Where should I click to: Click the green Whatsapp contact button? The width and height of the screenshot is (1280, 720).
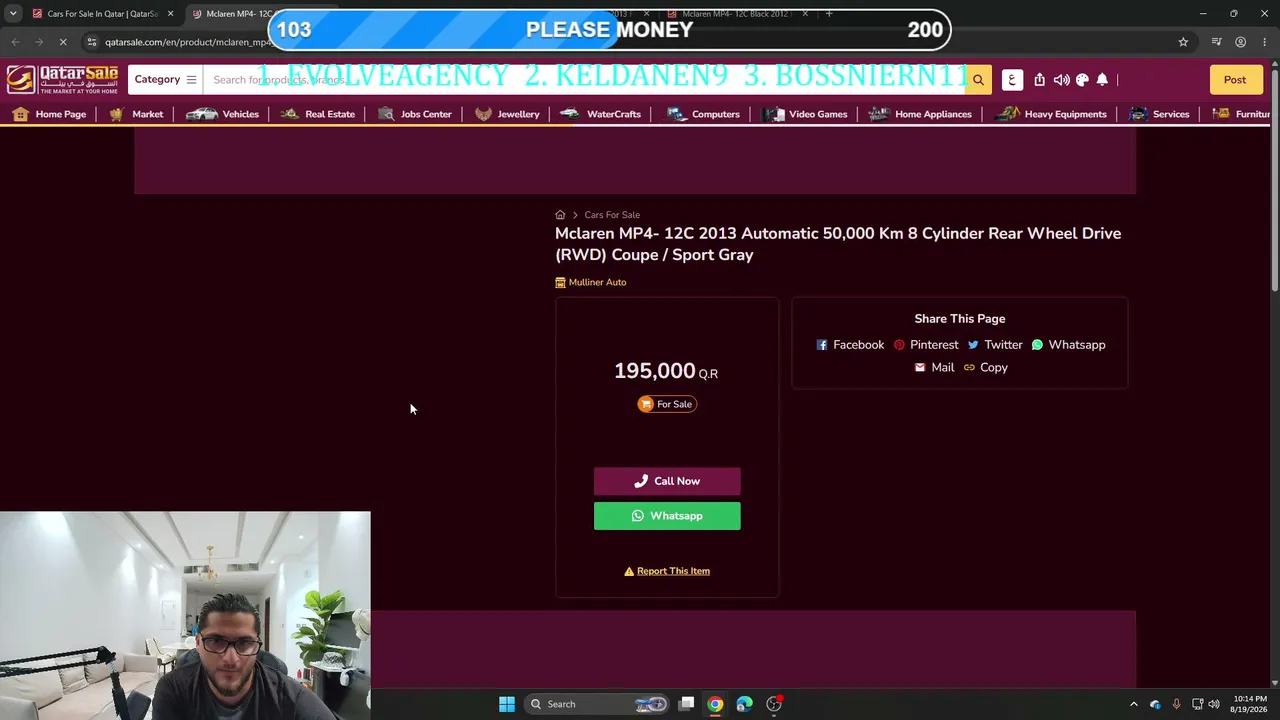667,516
